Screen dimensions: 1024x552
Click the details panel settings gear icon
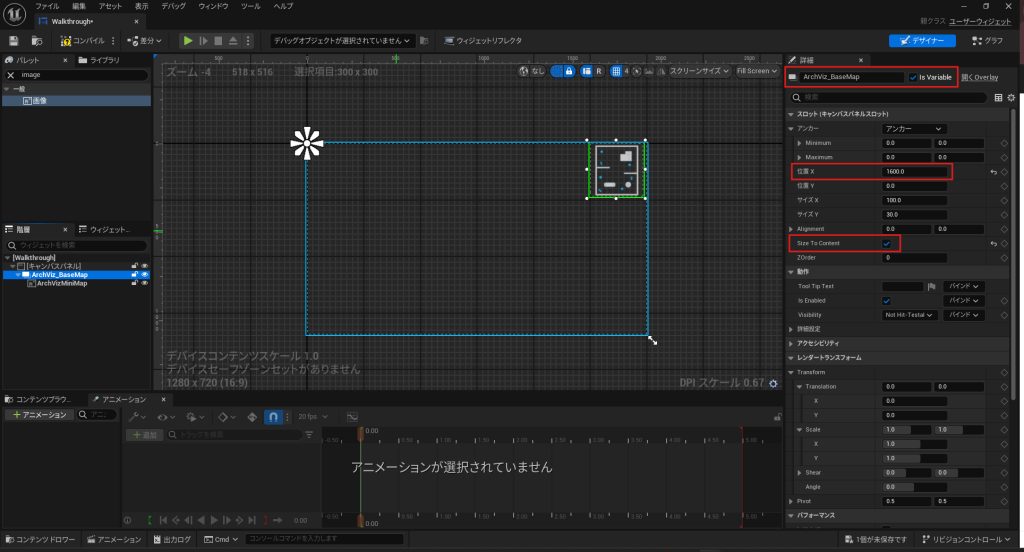pyautogui.click(x=1011, y=98)
